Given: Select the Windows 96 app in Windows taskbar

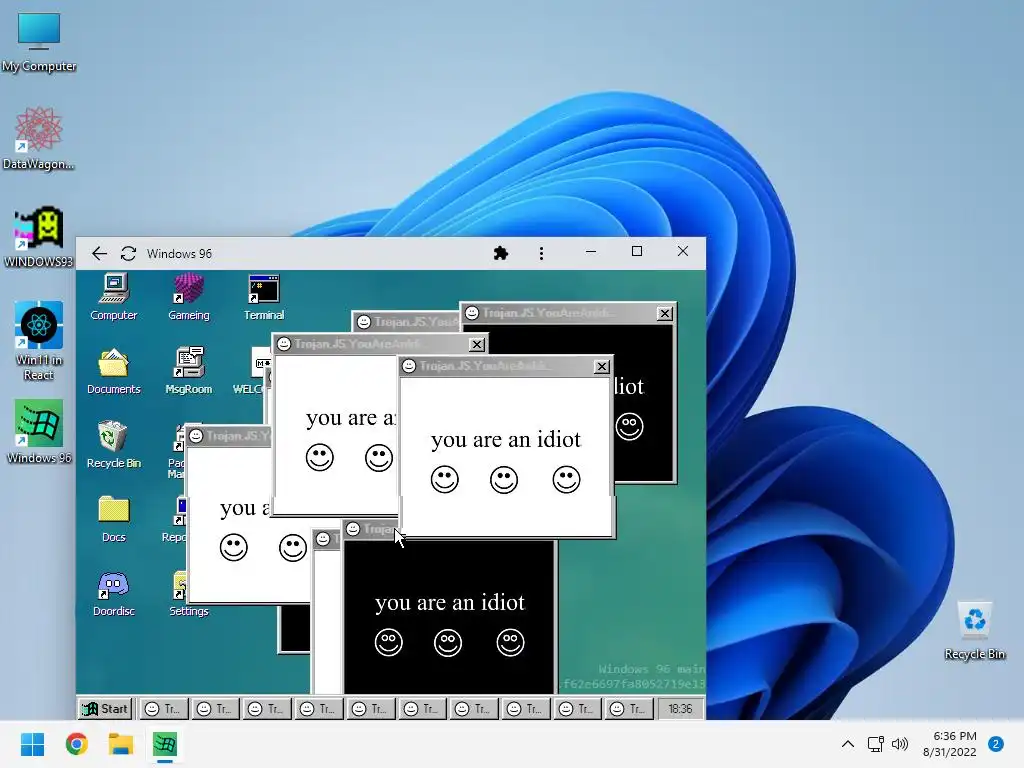Looking at the screenshot, I should tap(165, 744).
